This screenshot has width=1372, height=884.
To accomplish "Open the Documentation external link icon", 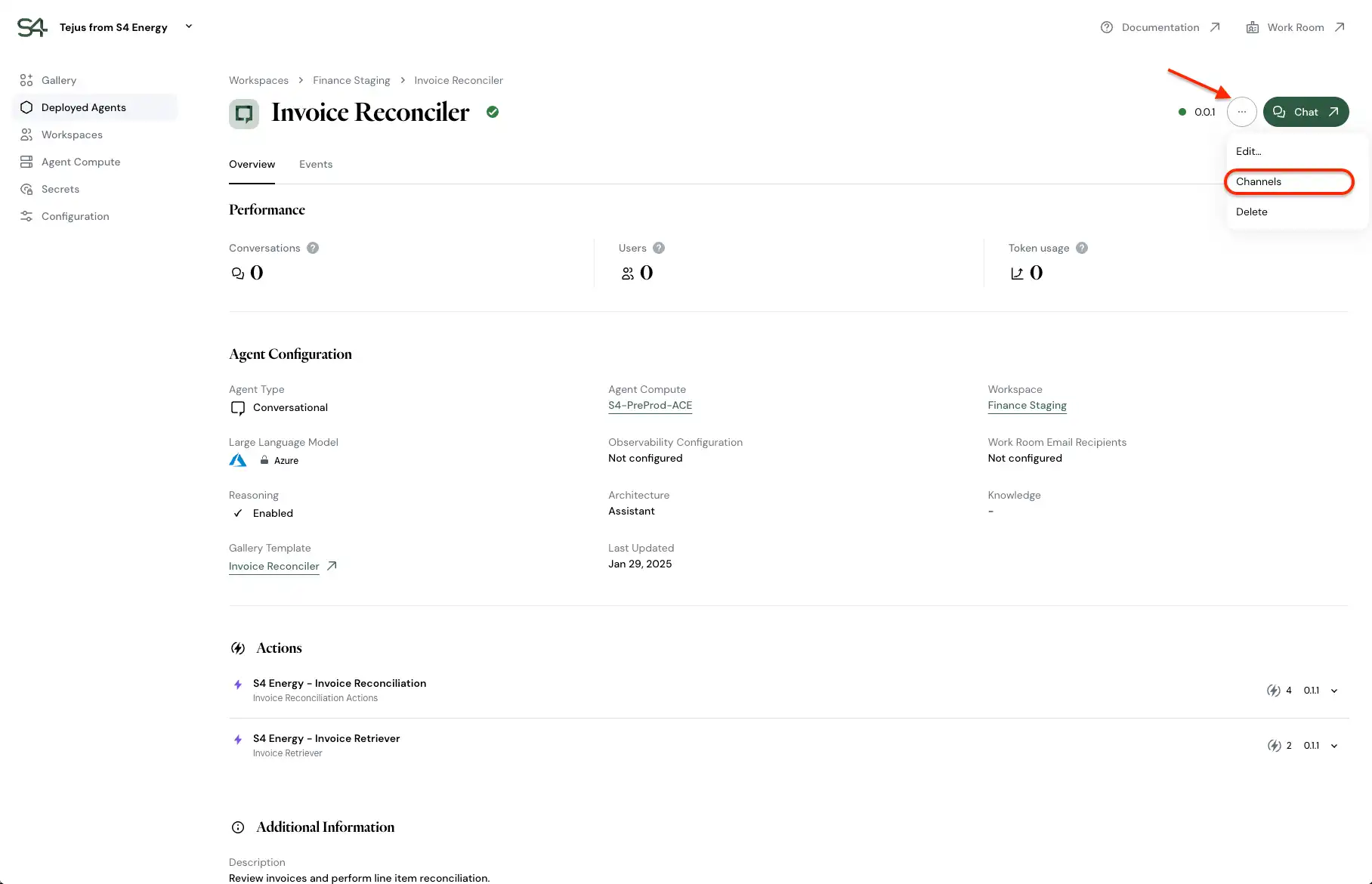I will (x=1216, y=26).
